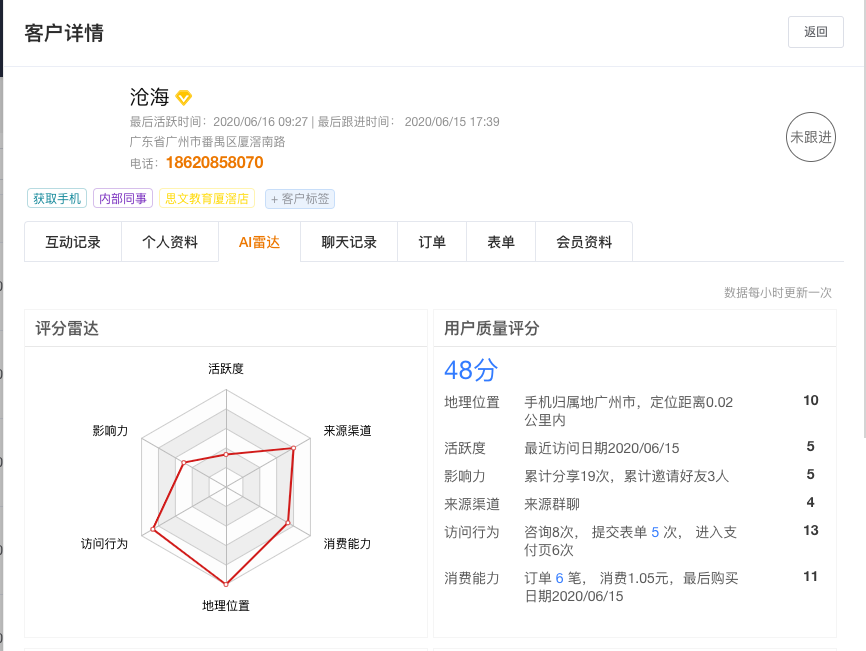Open the 个人资料 tab
Image resolution: width=866 pixels, height=651 pixels.
point(170,242)
